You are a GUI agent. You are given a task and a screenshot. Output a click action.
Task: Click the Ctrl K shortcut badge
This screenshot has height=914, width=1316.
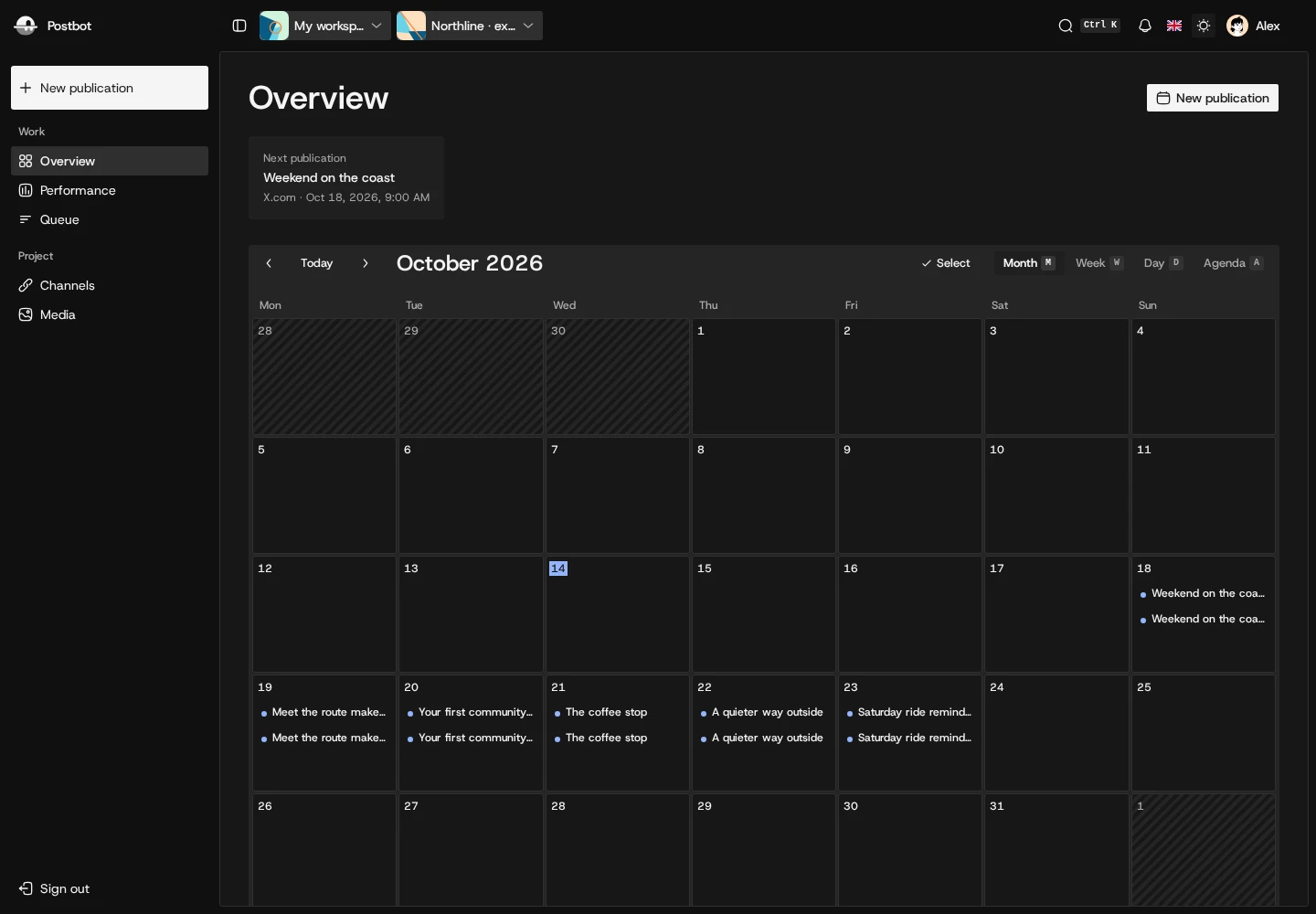(1100, 26)
